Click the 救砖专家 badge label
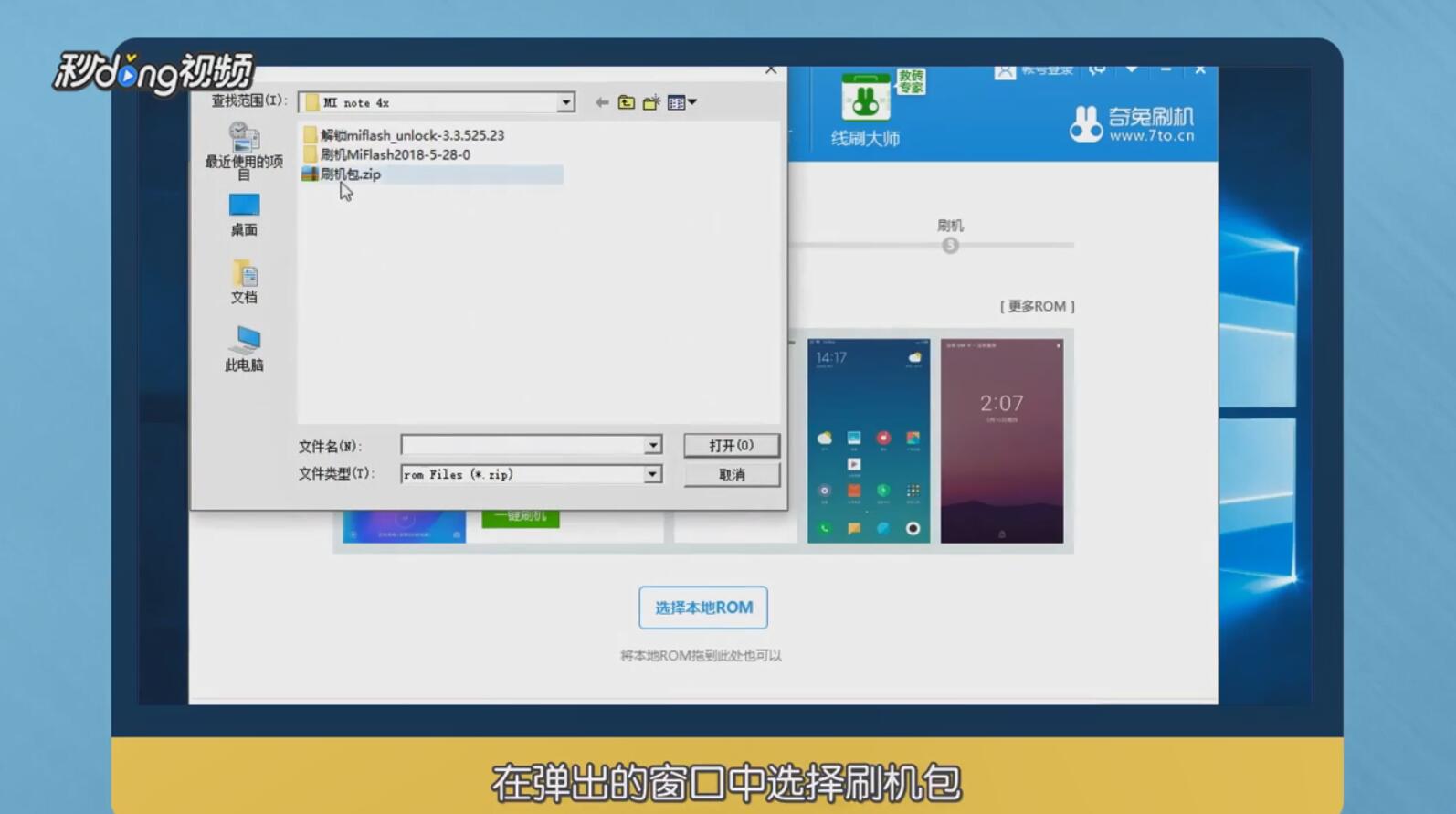 point(911,81)
